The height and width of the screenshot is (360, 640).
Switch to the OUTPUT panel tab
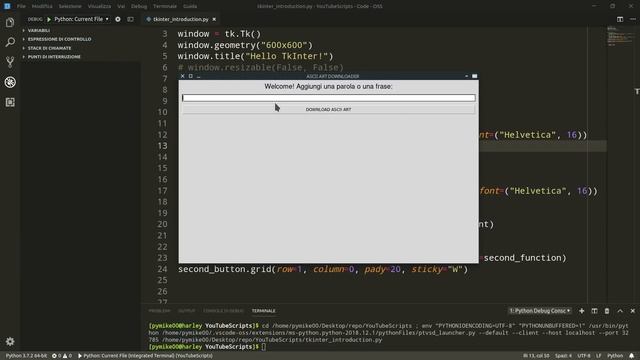(x=187, y=311)
